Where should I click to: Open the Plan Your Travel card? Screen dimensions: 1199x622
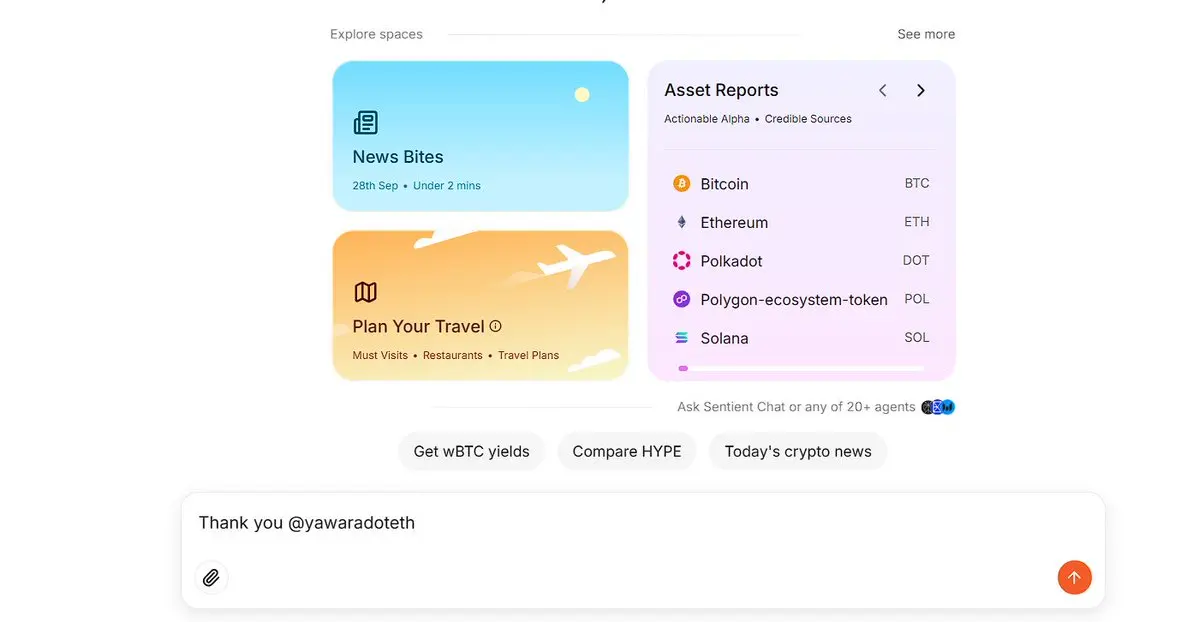pyautogui.click(x=480, y=305)
